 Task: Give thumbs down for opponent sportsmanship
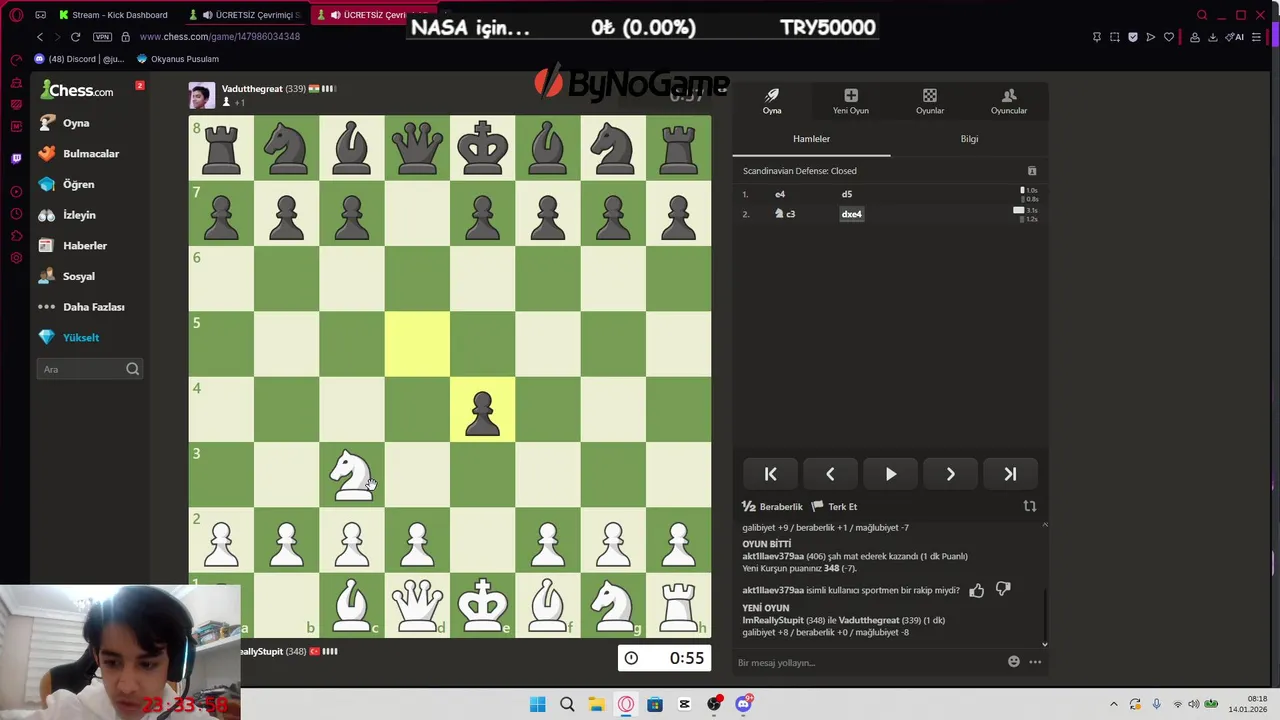(x=1003, y=590)
